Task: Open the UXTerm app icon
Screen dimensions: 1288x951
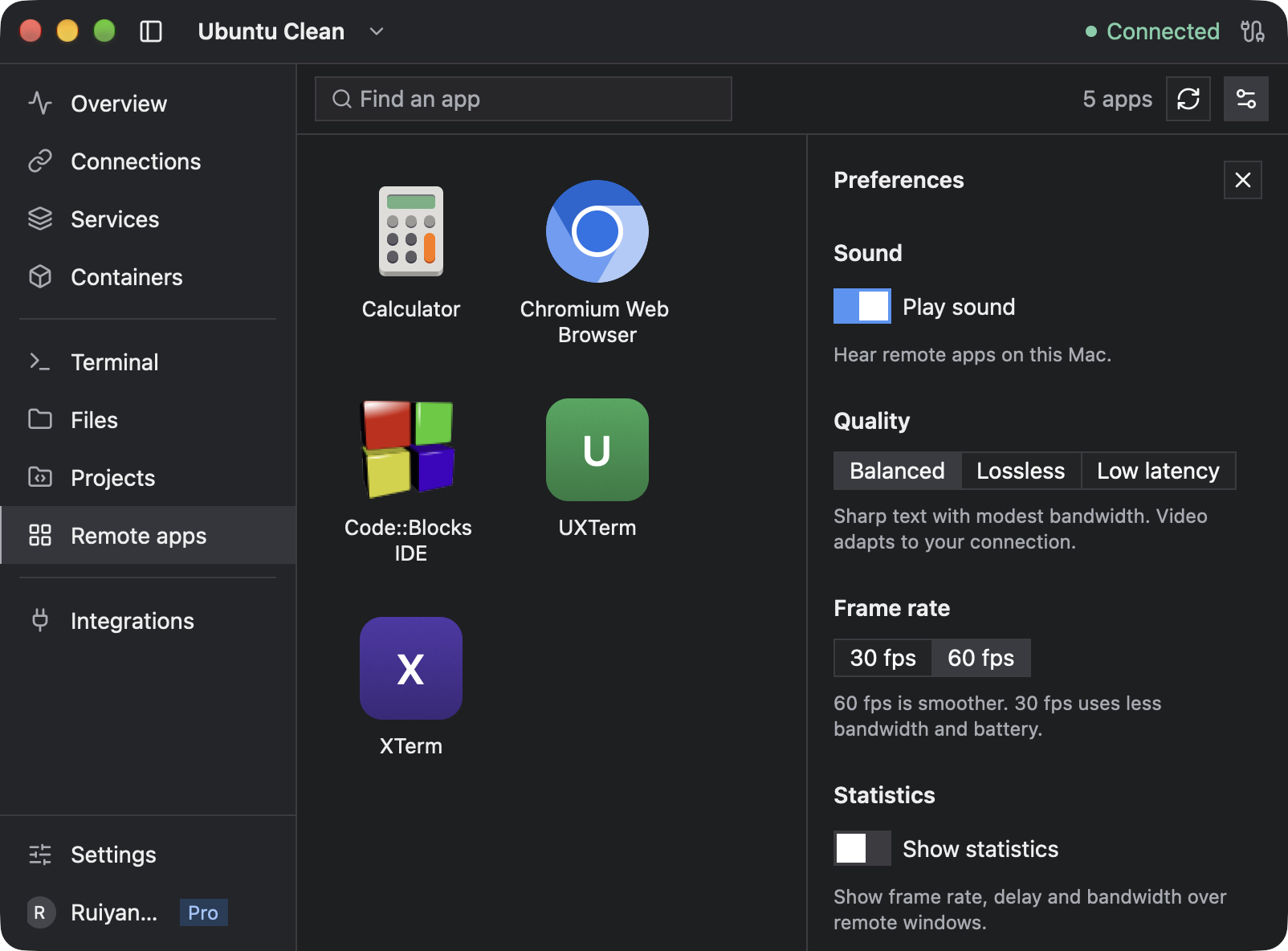Action: tap(597, 450)
